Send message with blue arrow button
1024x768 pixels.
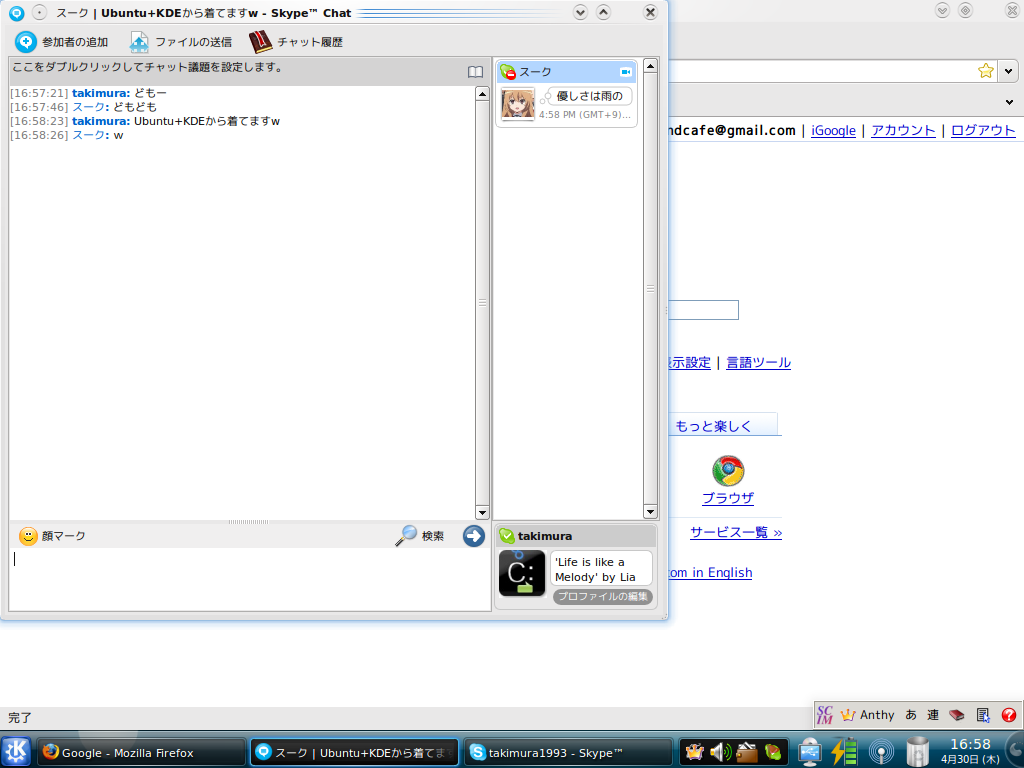(473, 536)
